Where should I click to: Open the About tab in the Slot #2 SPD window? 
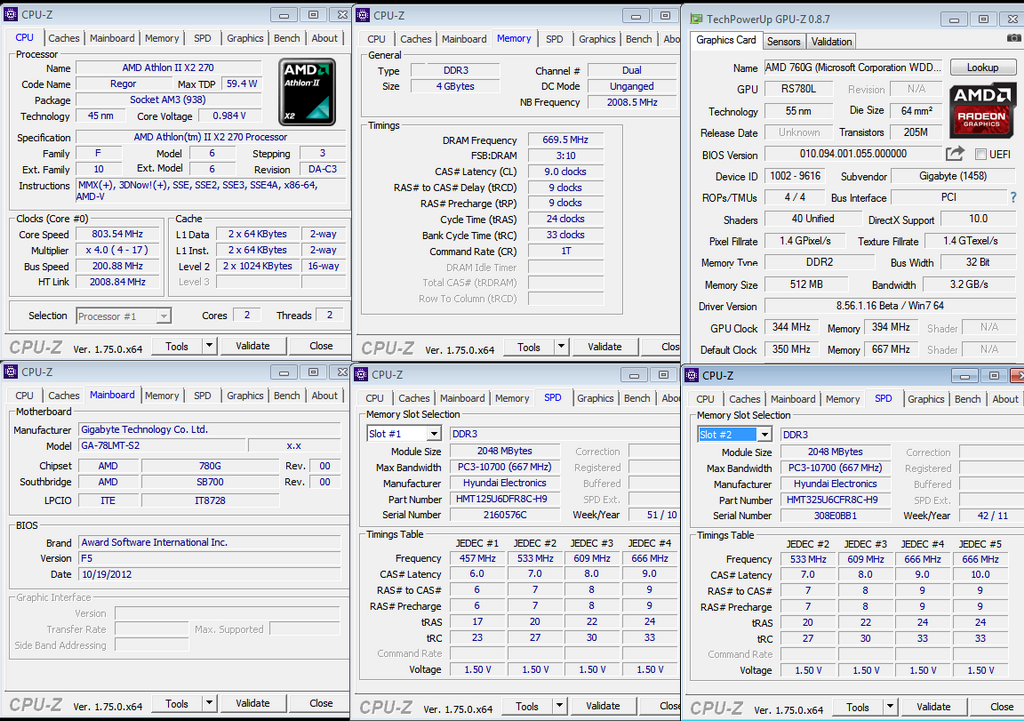[x=1005, y=399]
